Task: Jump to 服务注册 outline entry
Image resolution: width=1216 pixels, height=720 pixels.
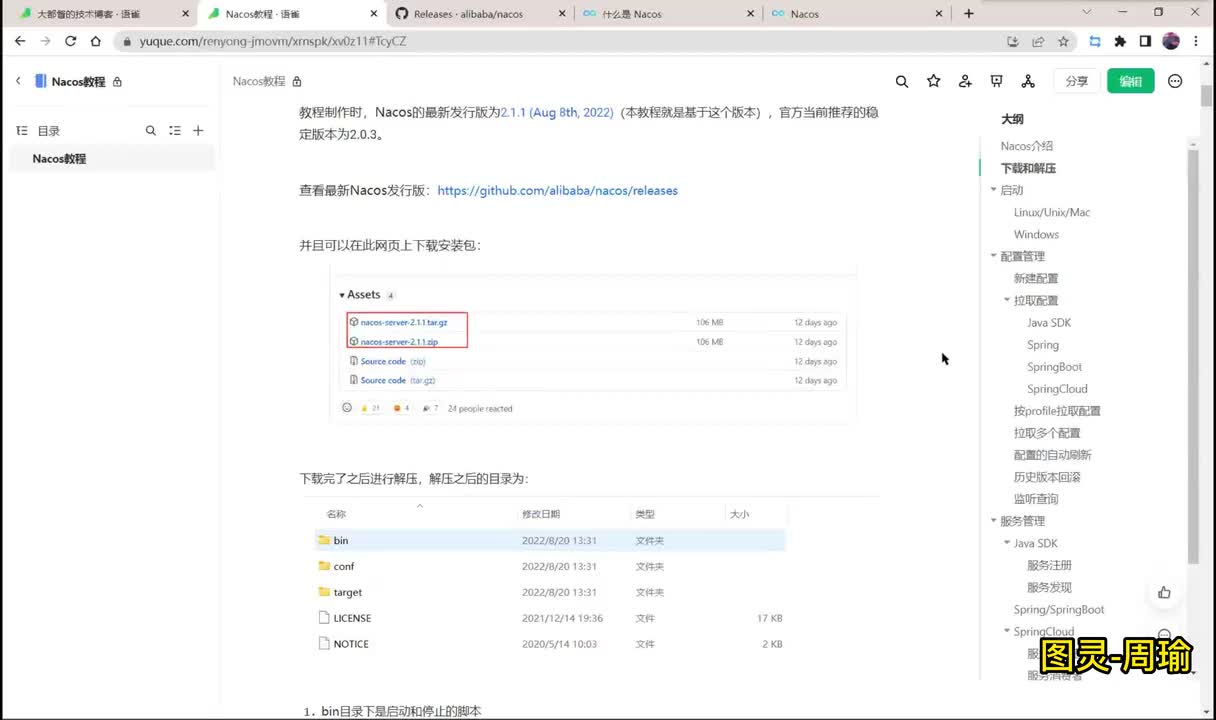Action: [1049, 565]
